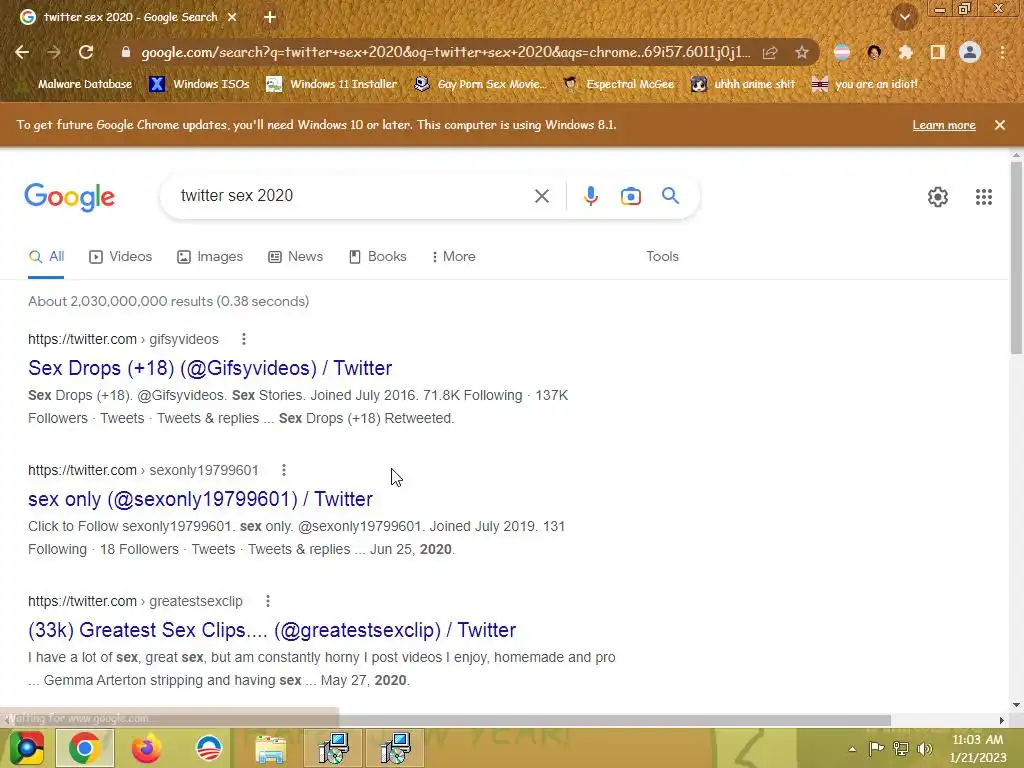Open a new tab with the plus button

tap(270, 17)
